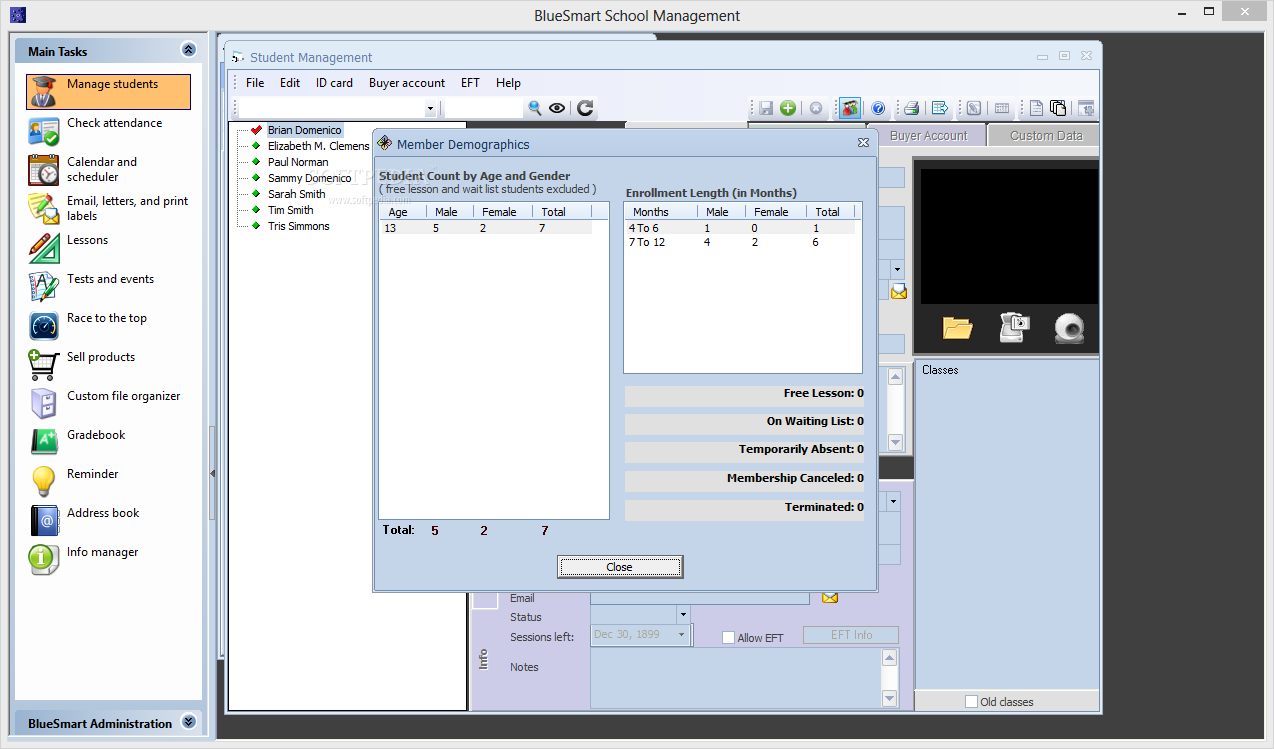The image size is (1274, 749).
Task: Click the printer icon in toolbar
Action: pos(912,108)
